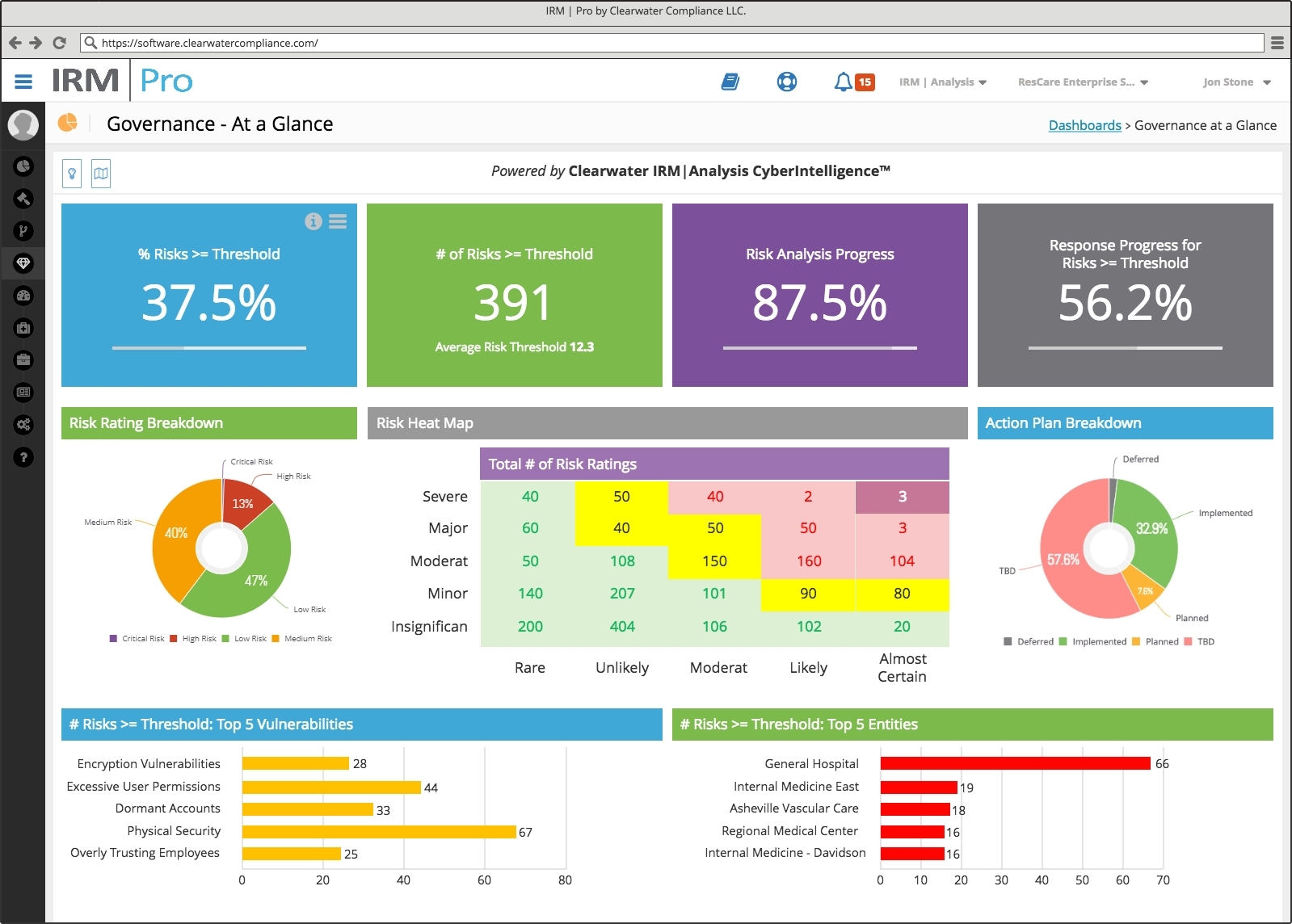Open the help question mark icon
The image size is (1292, 924).
click(23, 457)
